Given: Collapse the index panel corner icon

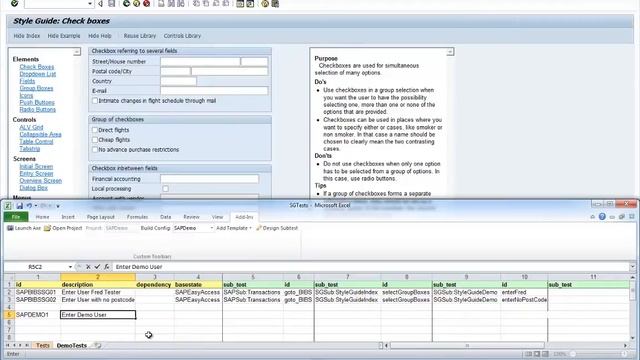Looking at the screenshot, I should [77, 52].
